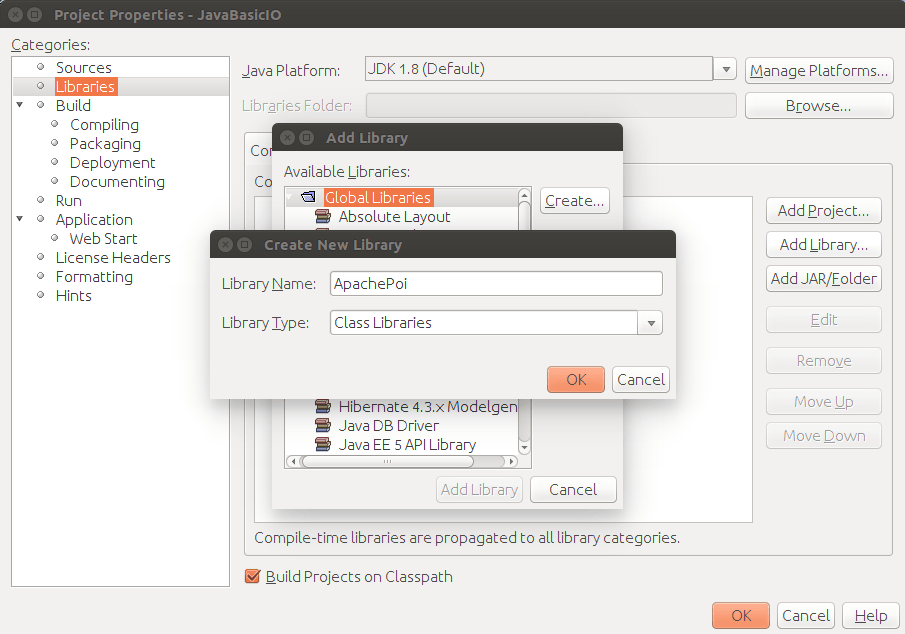Select the License Headers category
The image size is (905, 634).
pos(113,257)
